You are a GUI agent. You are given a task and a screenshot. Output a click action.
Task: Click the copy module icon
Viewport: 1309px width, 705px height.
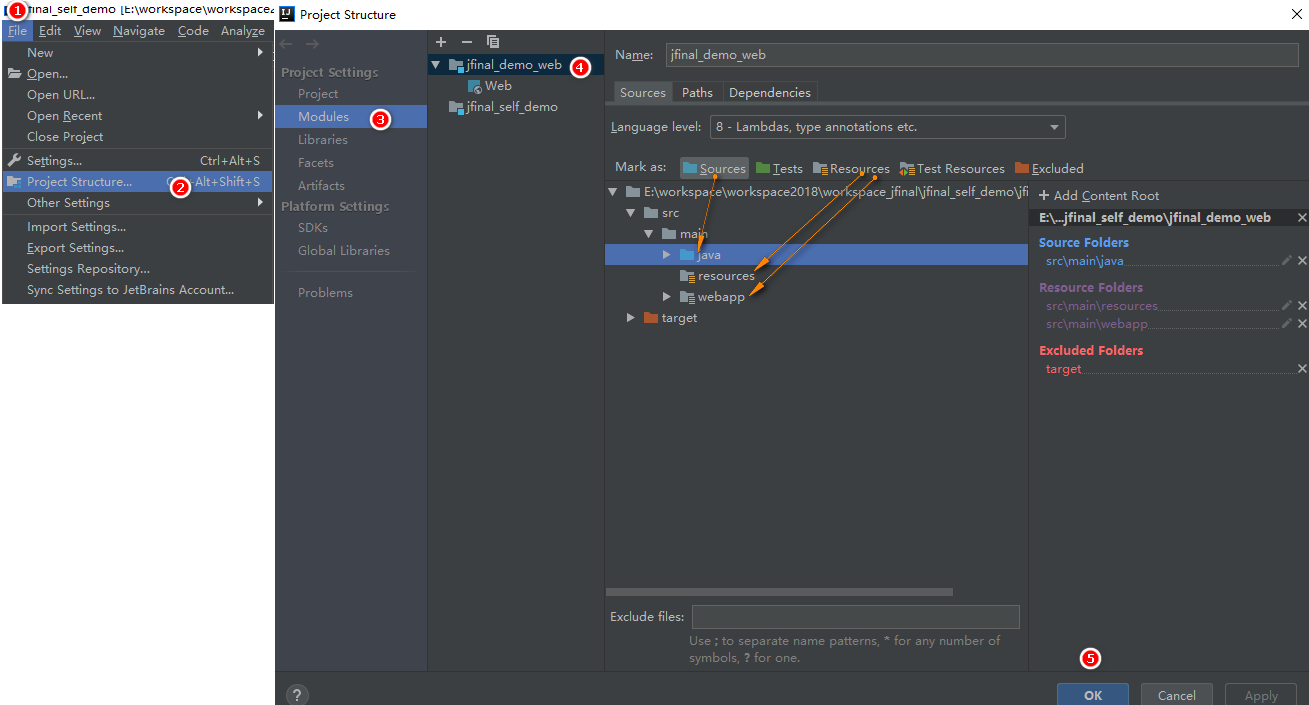(x=492, y=42)
